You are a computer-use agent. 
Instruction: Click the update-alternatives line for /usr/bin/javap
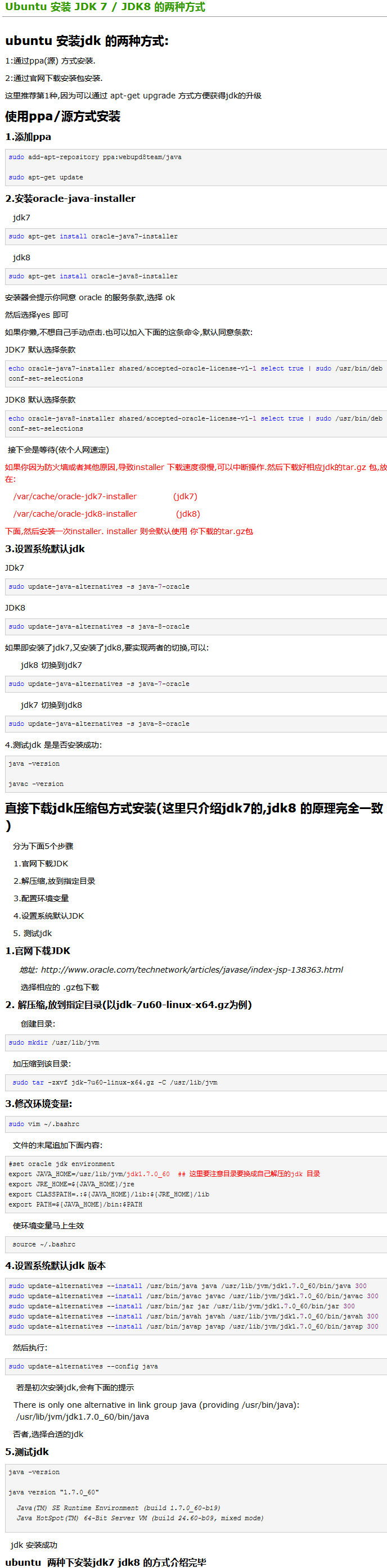pyautogui.click(x=193, y=1326)
